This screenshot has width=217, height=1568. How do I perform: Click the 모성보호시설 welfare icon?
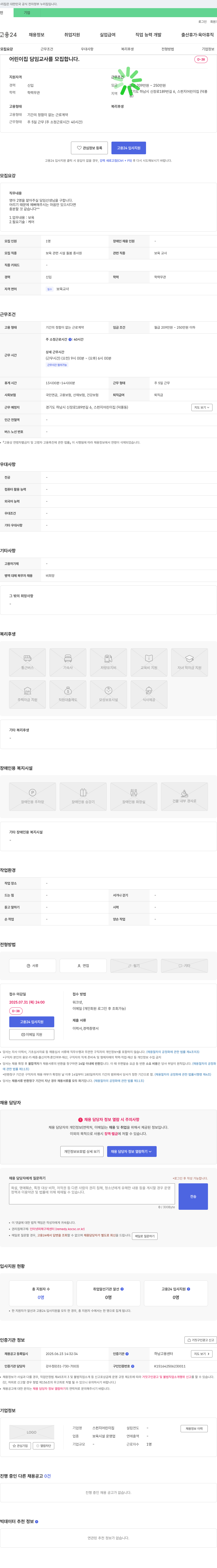[108, 695]
